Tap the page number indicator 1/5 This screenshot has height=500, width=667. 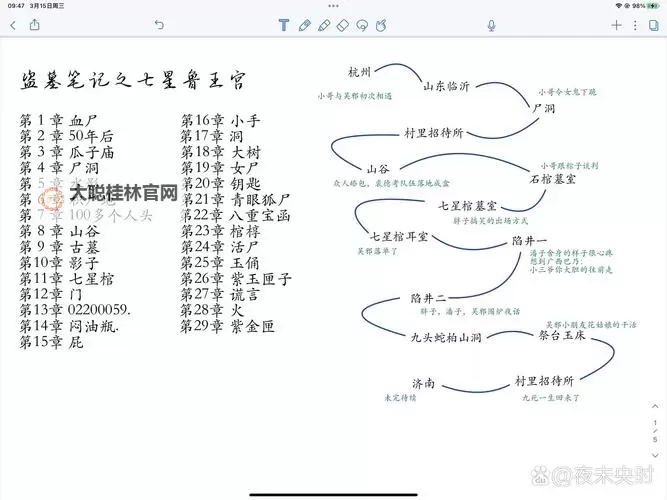pyautogui.click(x=655, y=431)
